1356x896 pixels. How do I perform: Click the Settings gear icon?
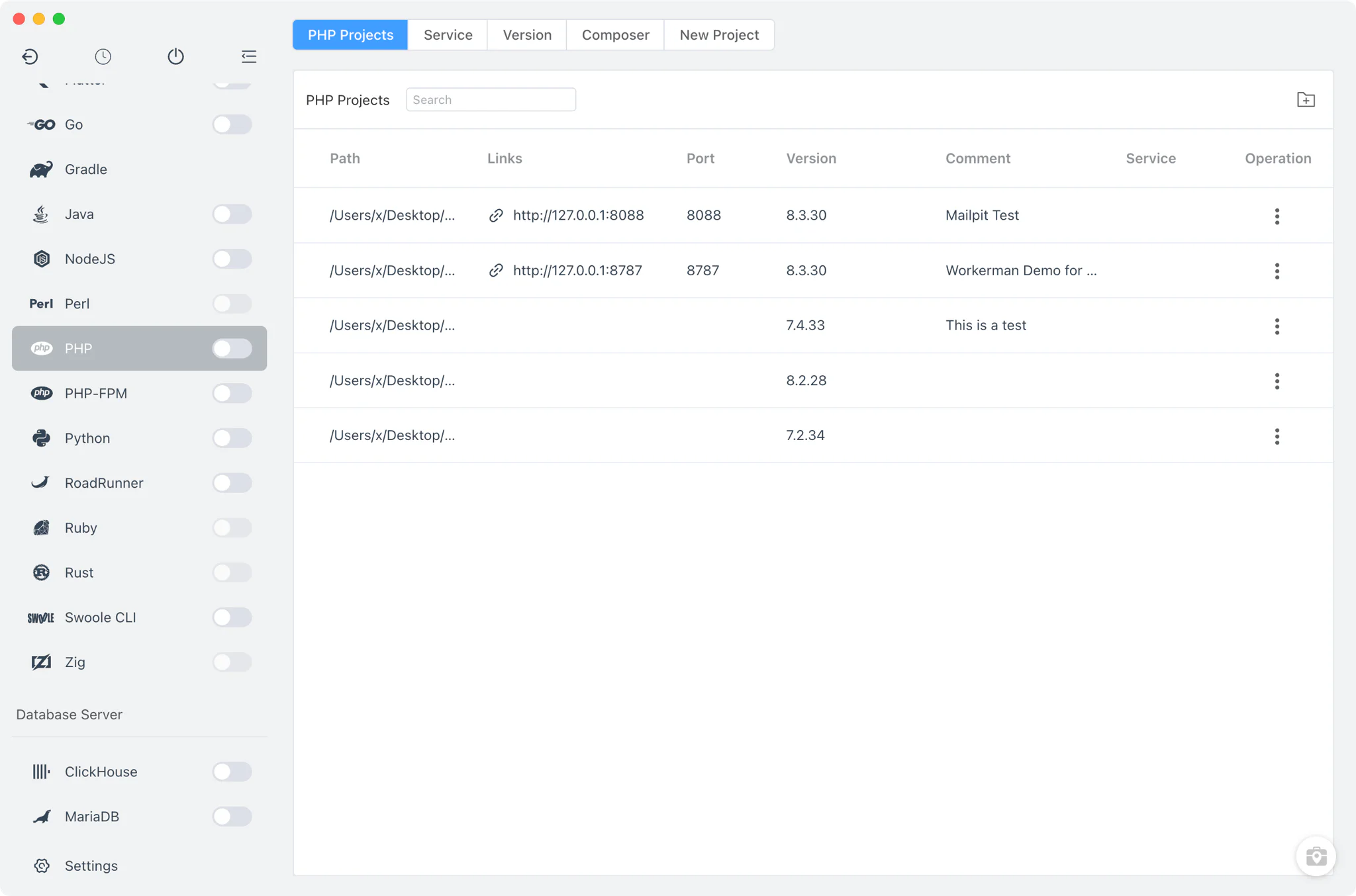click(42, 866)
